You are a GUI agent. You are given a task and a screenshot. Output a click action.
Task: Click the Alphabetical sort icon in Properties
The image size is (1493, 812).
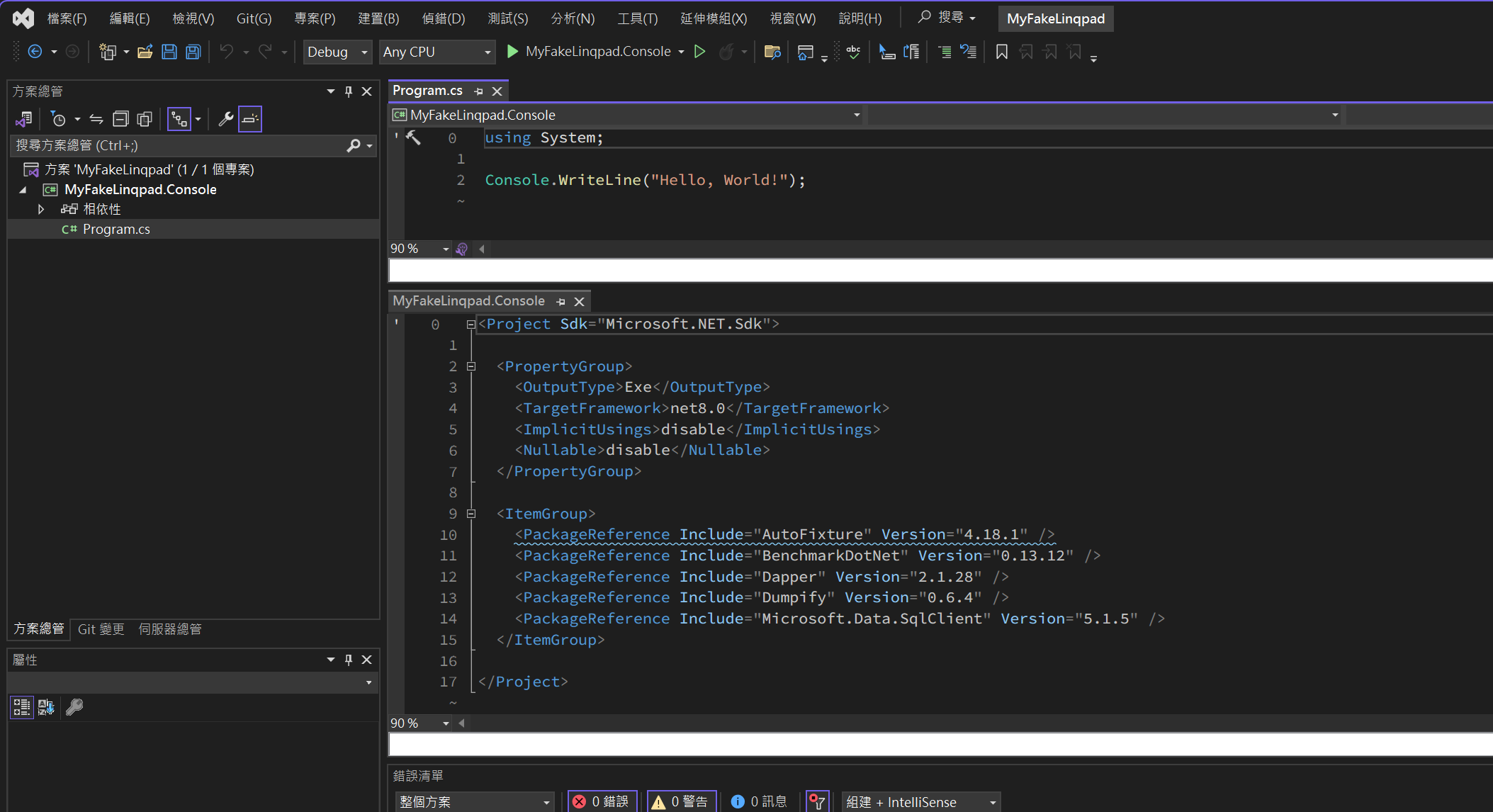pyautogui.click(x=46, y=707)
